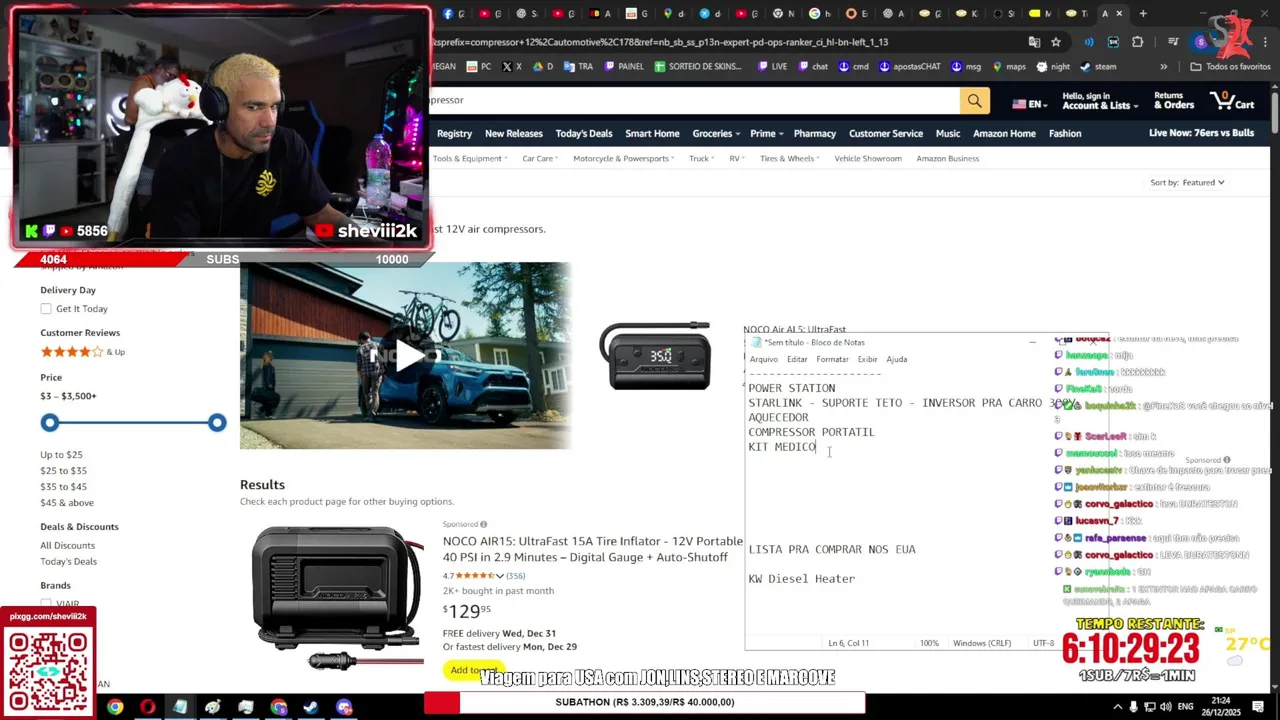The height and width of the screenshot is (720, 1280).
Task: Open the Chrome extensions puzzle icon
Action: (x=1137, y=42)
